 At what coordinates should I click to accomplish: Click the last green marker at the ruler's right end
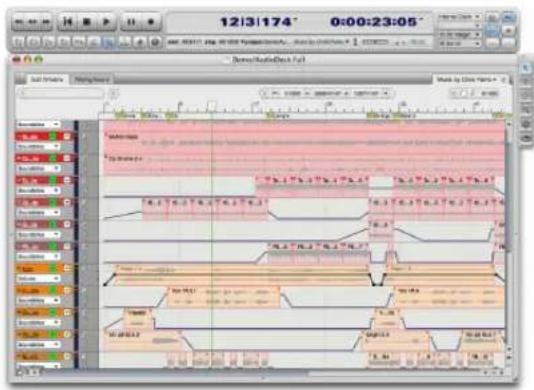[499, 116]
